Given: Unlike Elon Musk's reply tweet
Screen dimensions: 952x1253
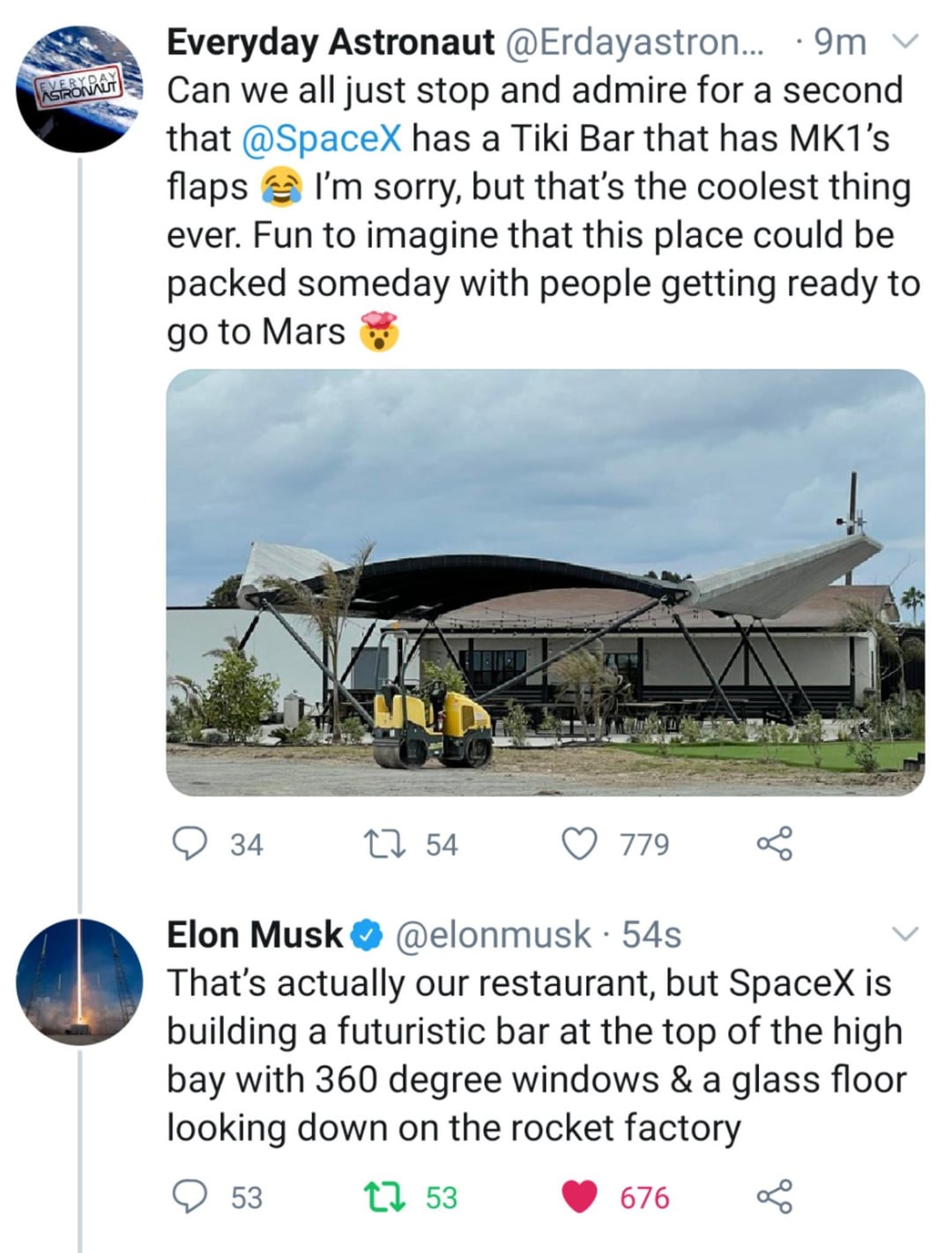Looking at the screenshot, I should click(x=579, y=1197).
